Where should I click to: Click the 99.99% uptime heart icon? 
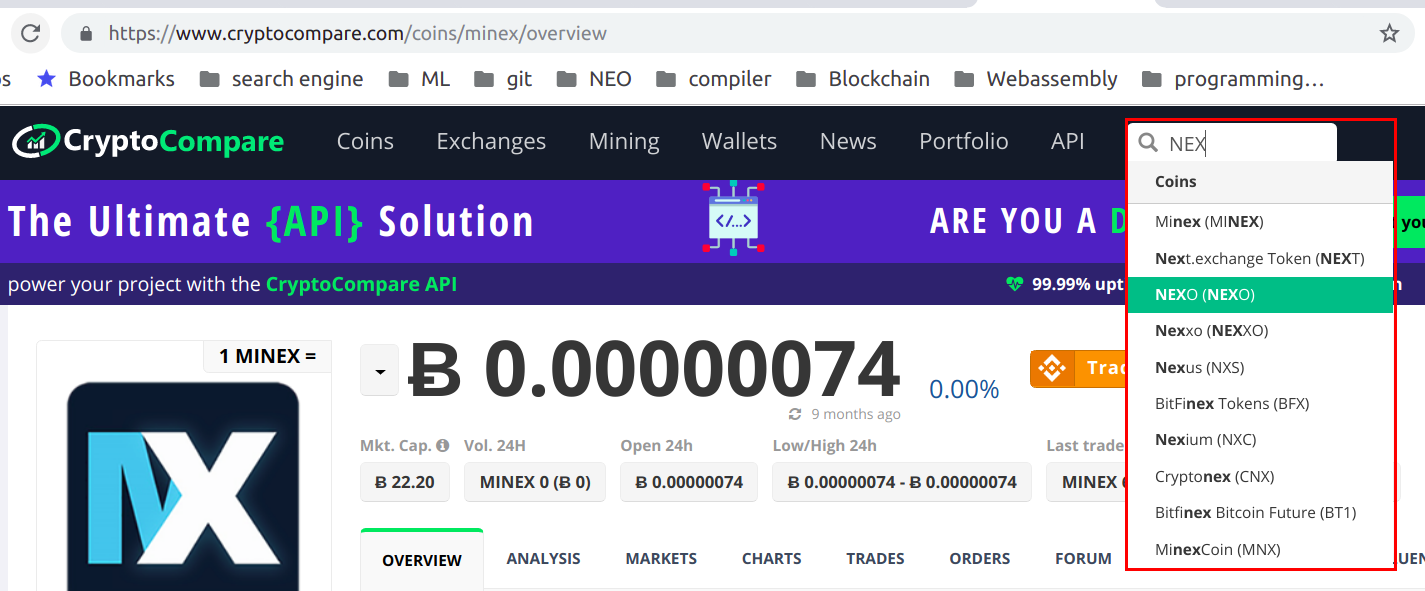click(1015, 285)
